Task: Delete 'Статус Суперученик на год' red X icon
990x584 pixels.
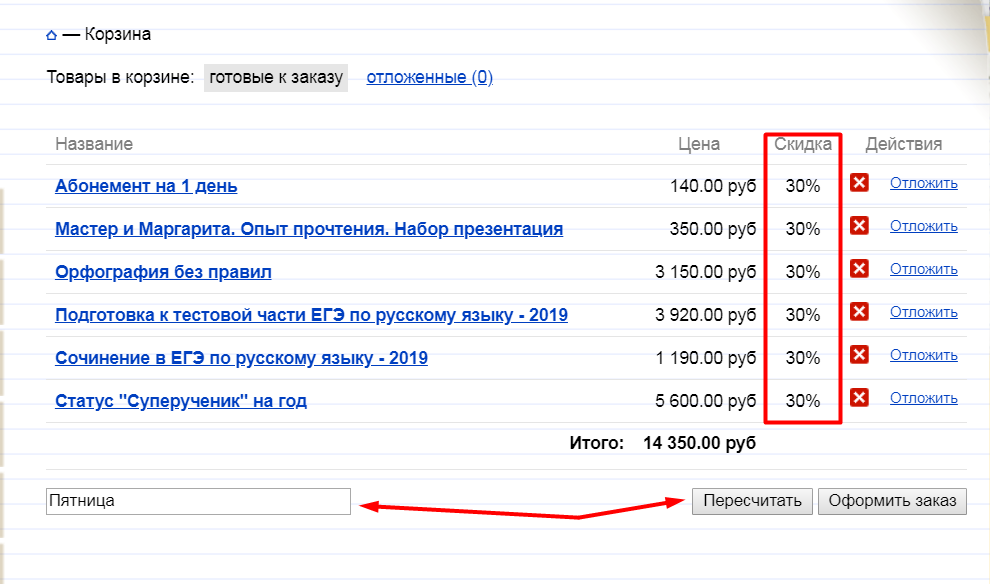Action: tap(859, 398)
